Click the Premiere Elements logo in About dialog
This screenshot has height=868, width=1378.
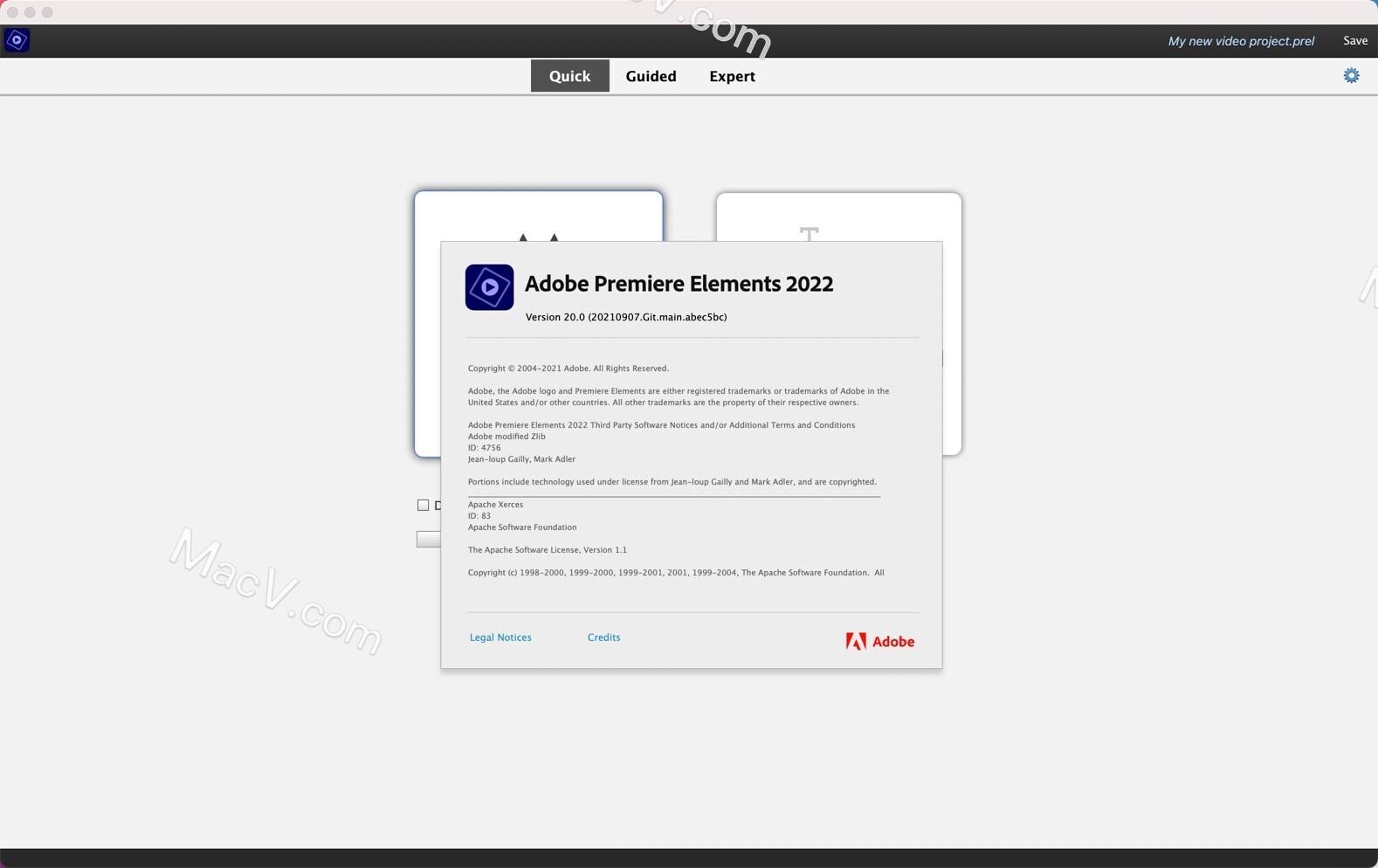489,287
